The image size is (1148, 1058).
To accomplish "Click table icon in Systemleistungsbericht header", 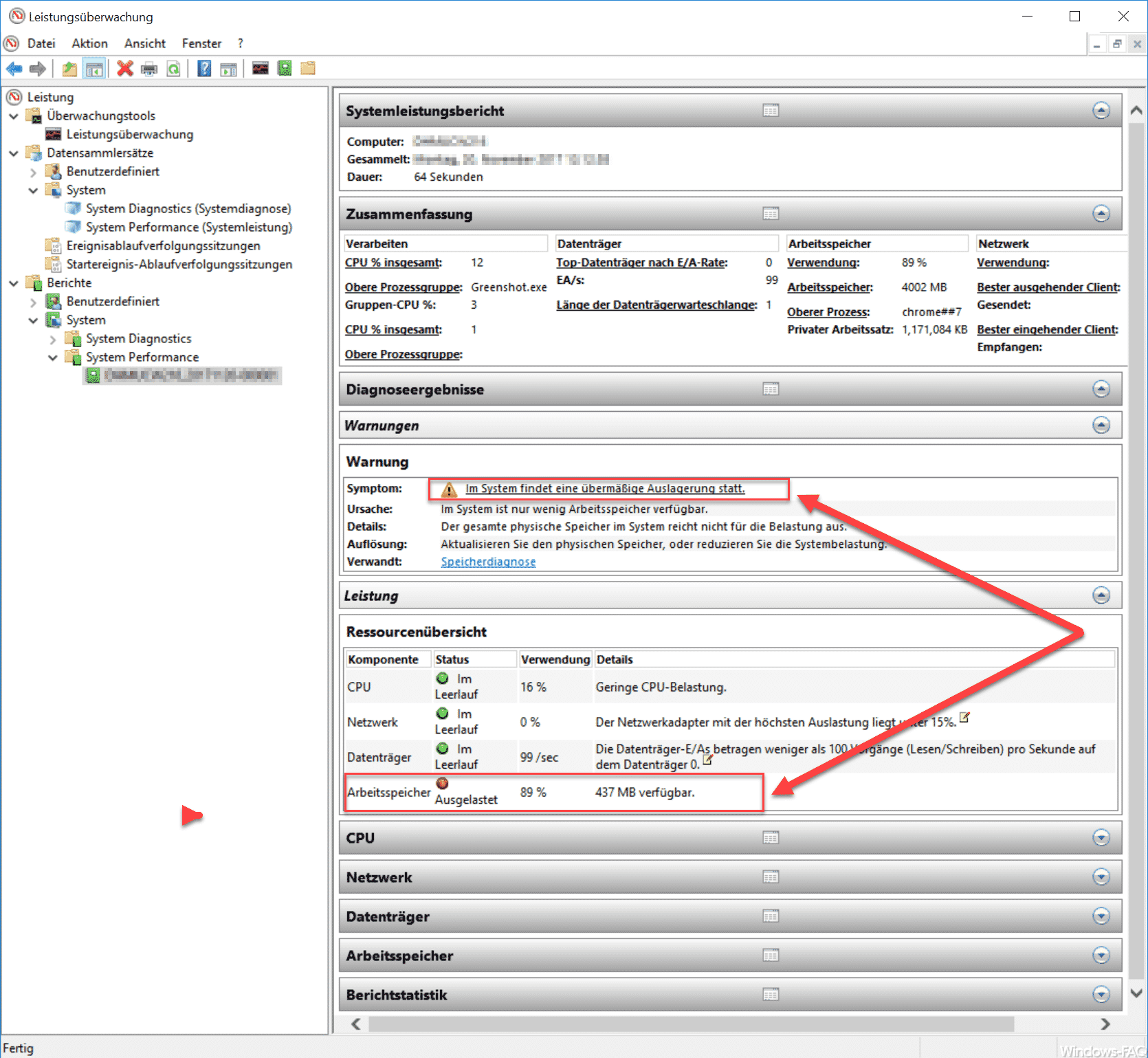I will click(x=771, y=111).
